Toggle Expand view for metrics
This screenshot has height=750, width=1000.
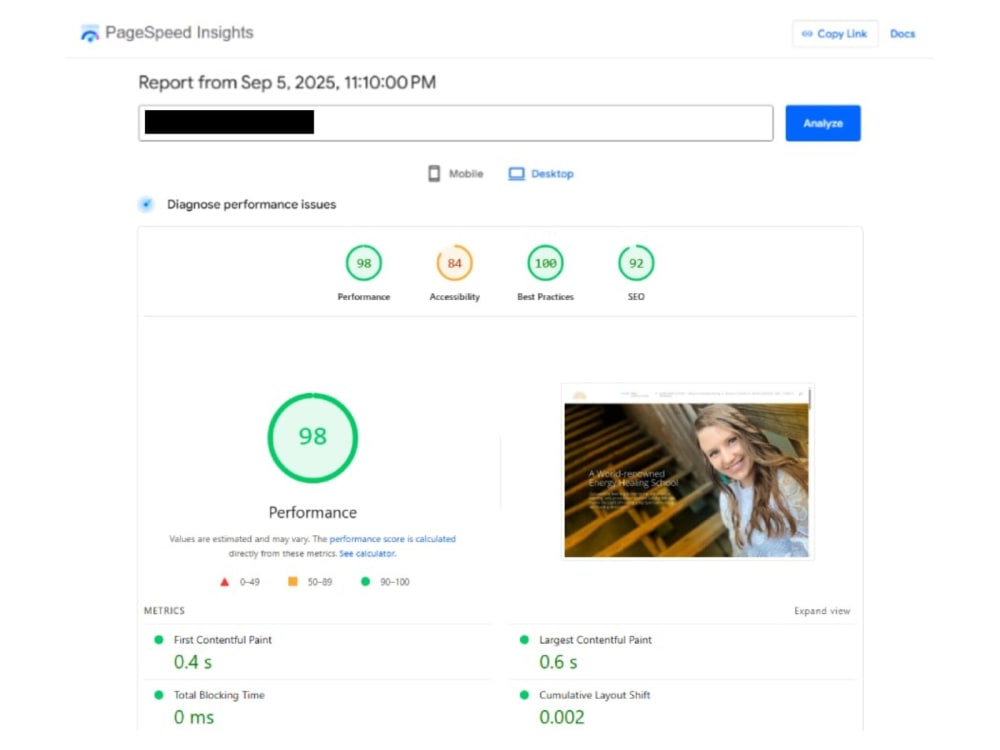(x=822, y=611)
